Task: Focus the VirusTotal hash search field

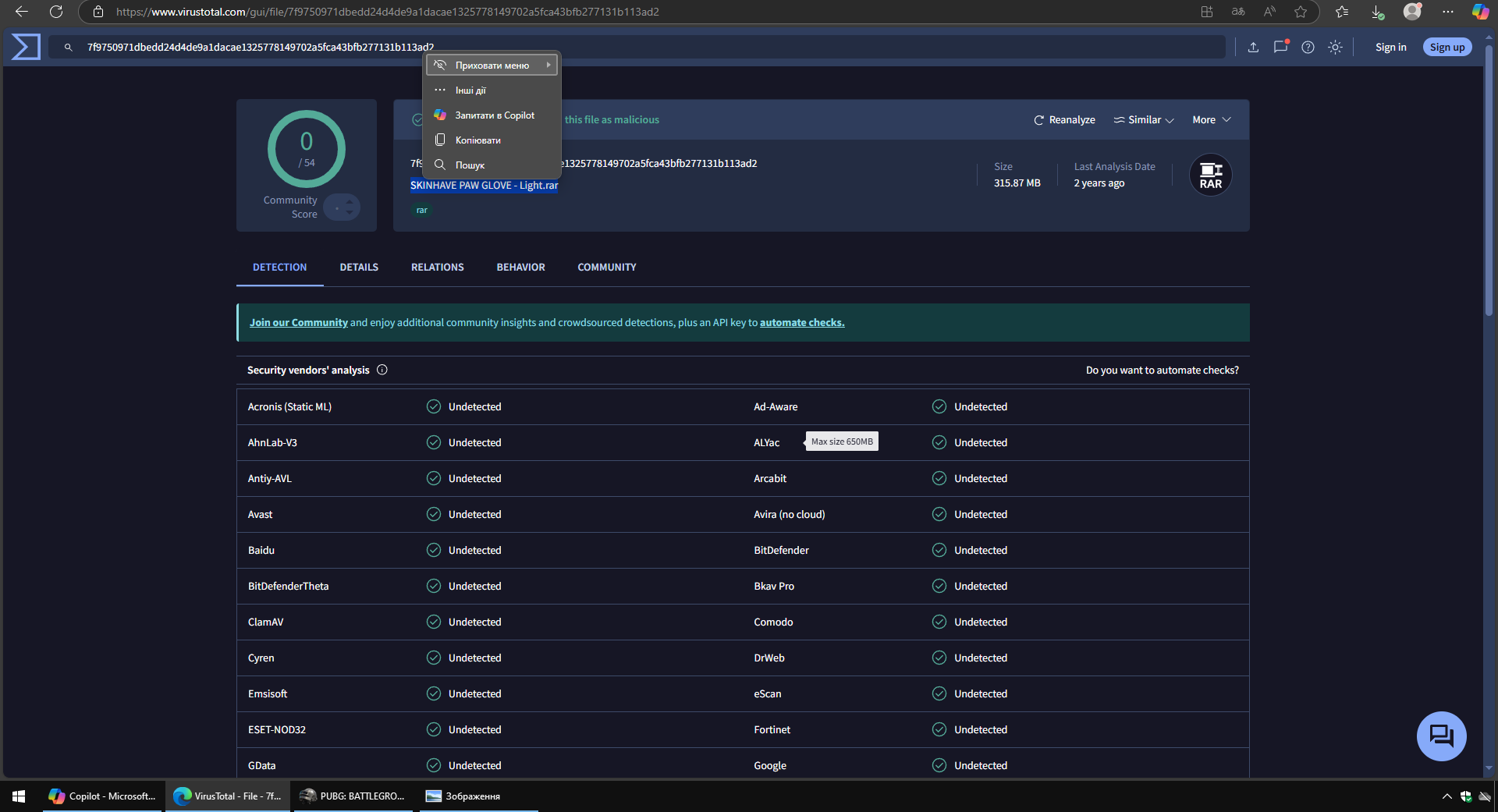Action: pyautogui.click(x=637, y=48)
